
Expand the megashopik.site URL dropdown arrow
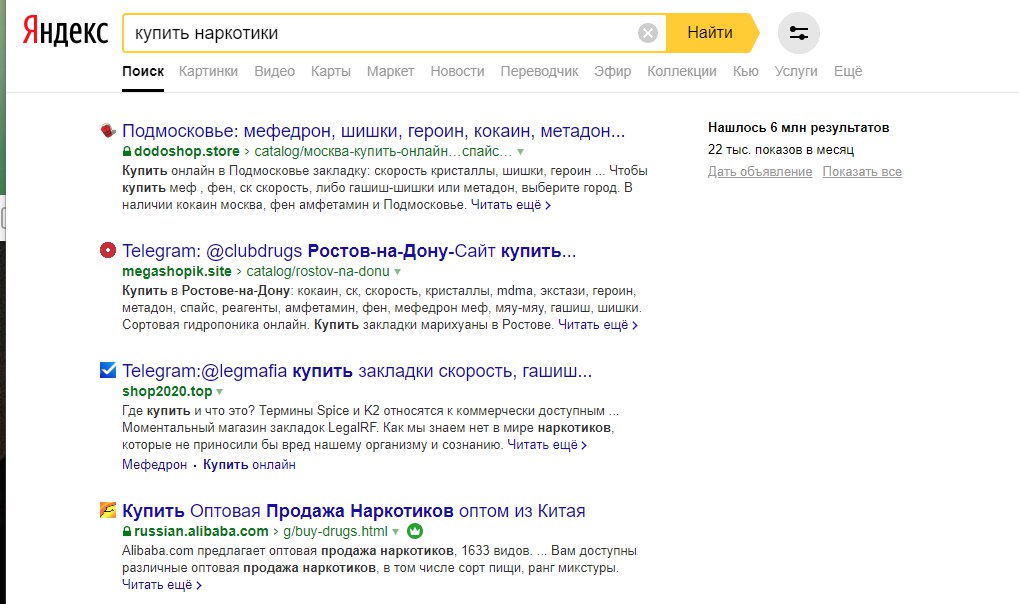click(397, 272)
